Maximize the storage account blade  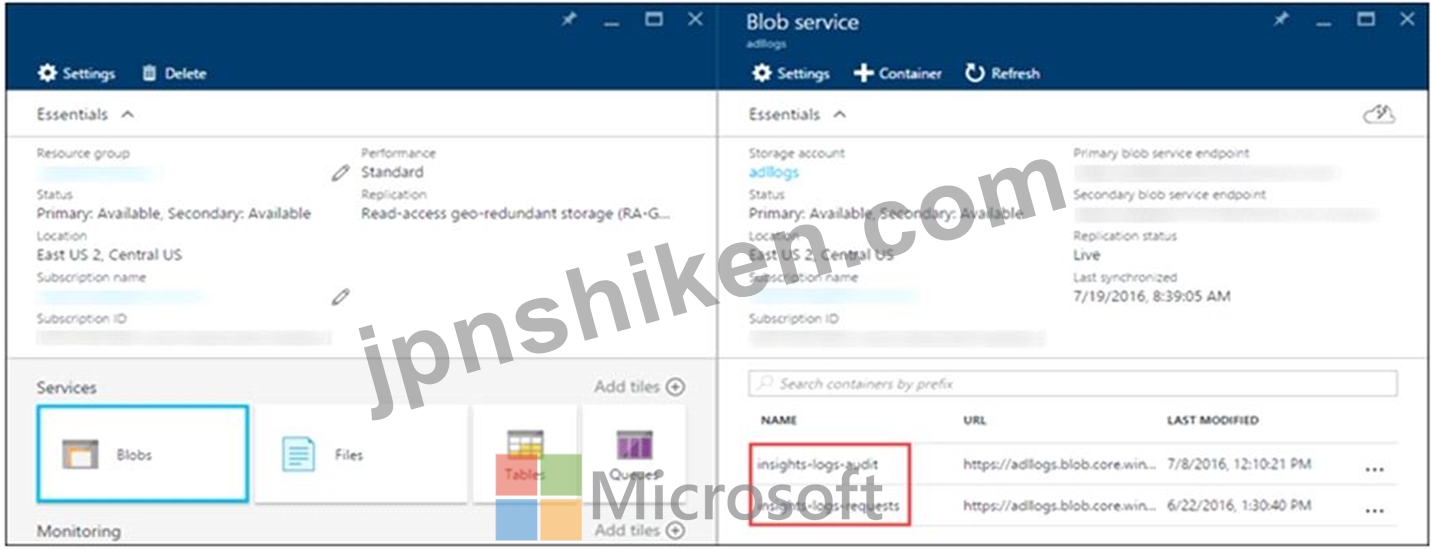(x=654, y=19)
